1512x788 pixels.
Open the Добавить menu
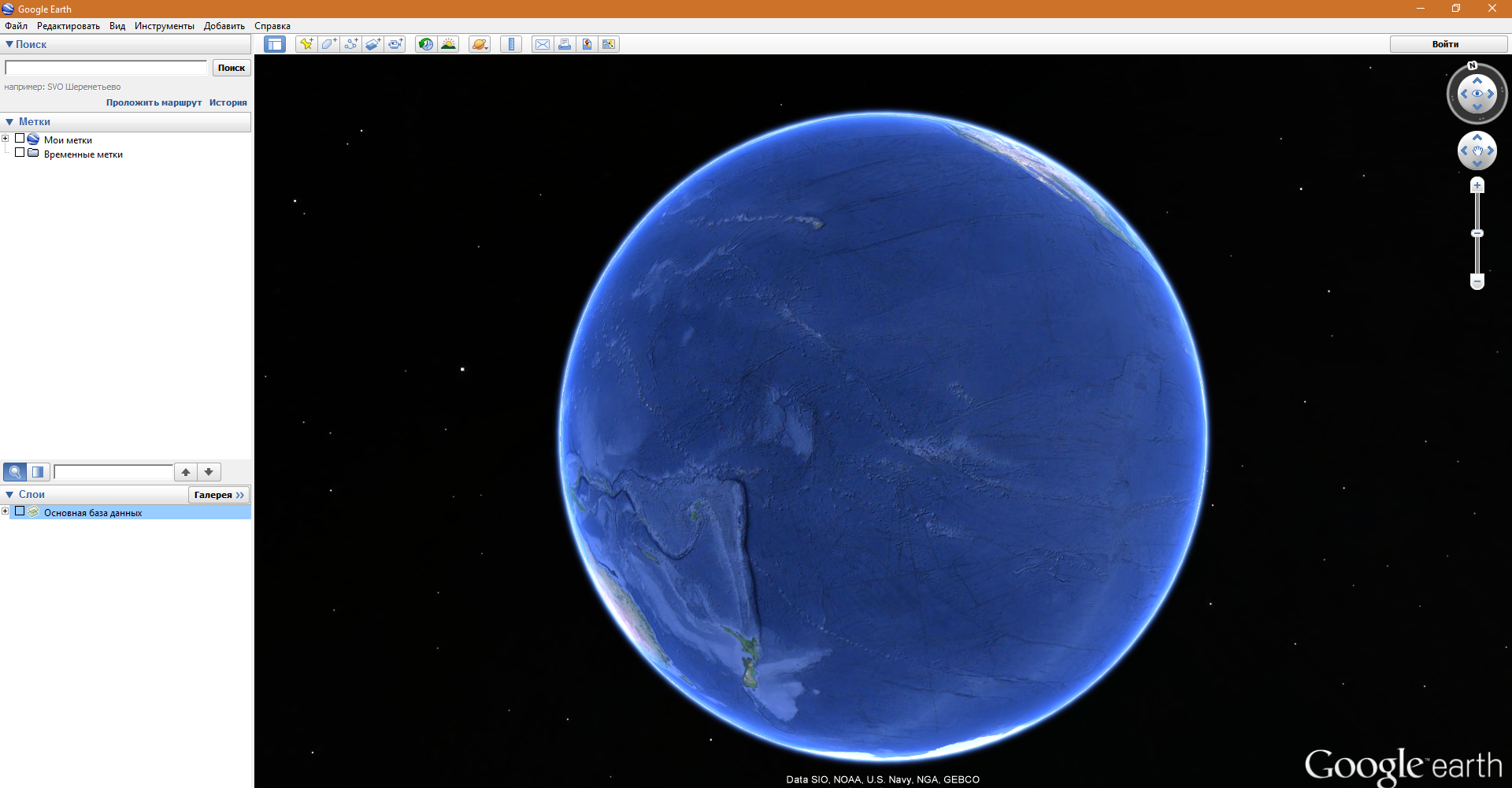pos(224,26)
